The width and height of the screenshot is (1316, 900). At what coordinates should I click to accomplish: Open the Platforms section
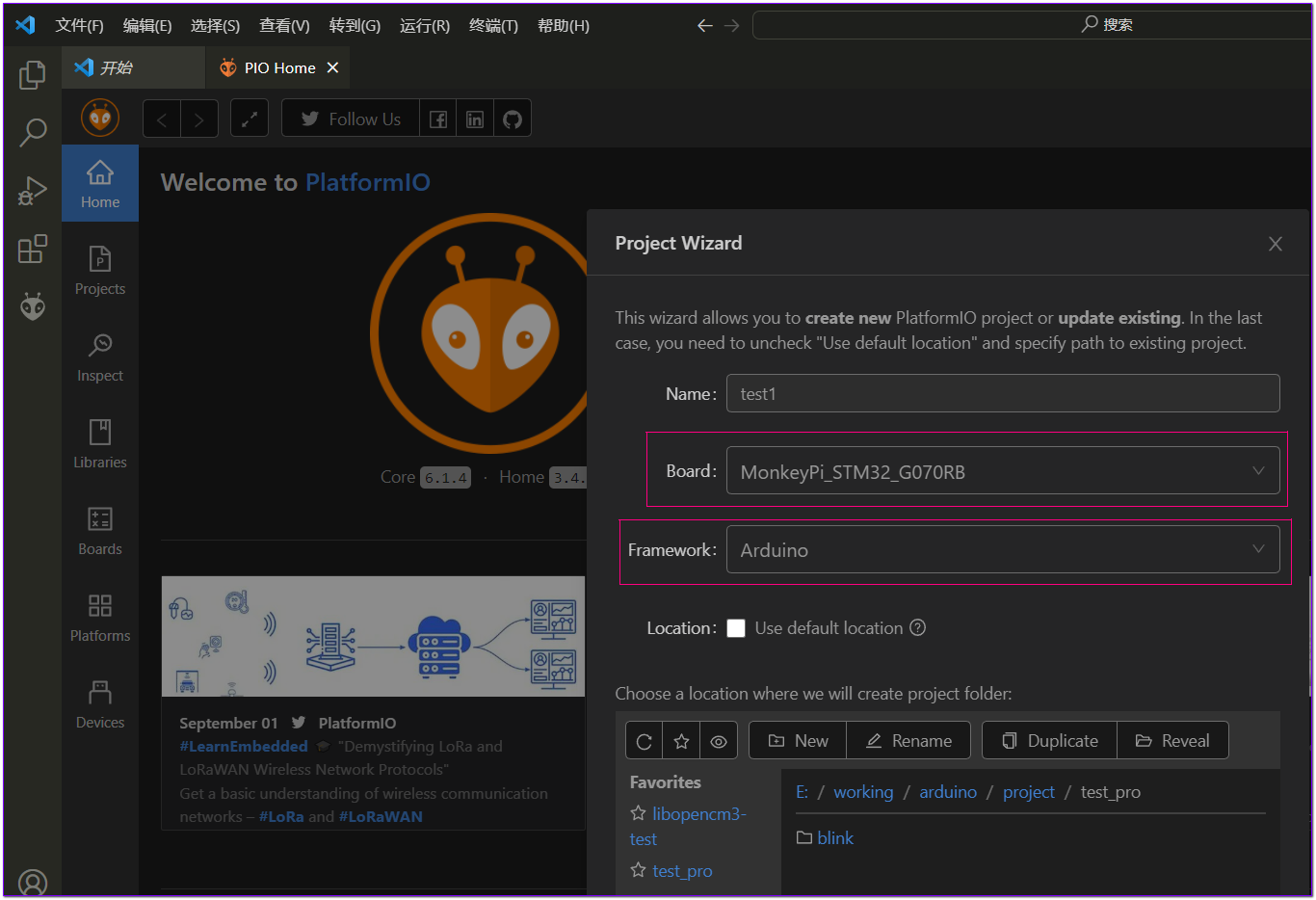click(x=100, y=617)
